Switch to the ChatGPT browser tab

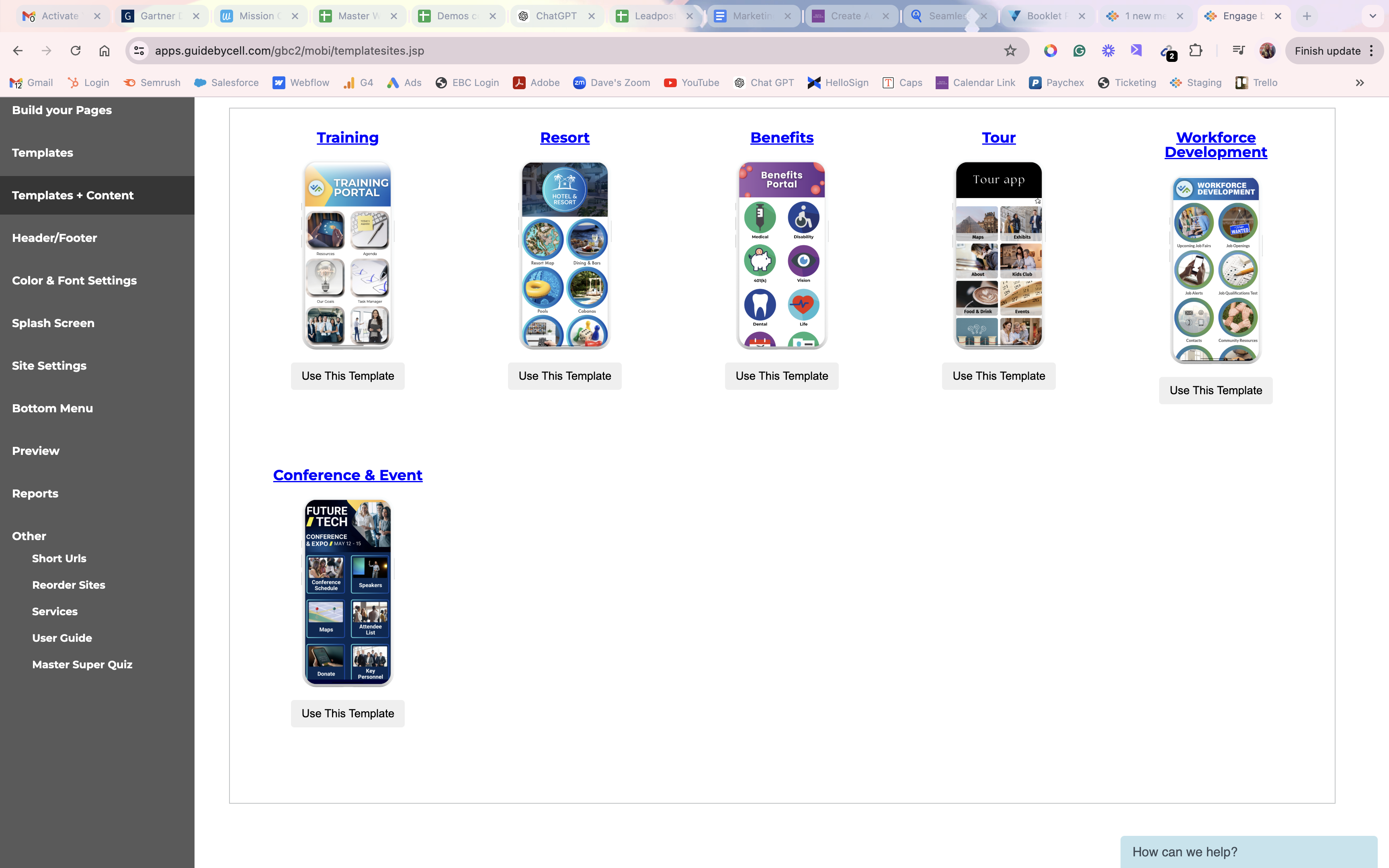coord(555,16)
